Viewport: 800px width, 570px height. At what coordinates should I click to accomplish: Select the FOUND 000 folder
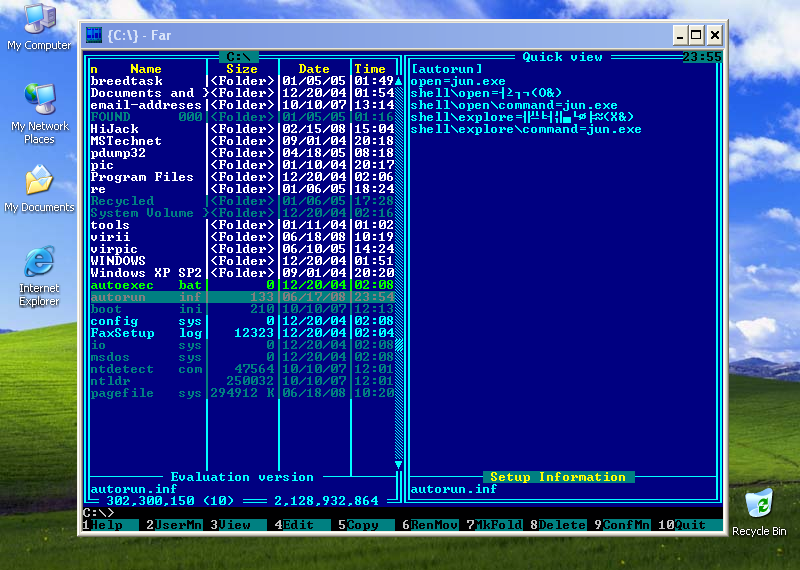[x=242, y=117]
